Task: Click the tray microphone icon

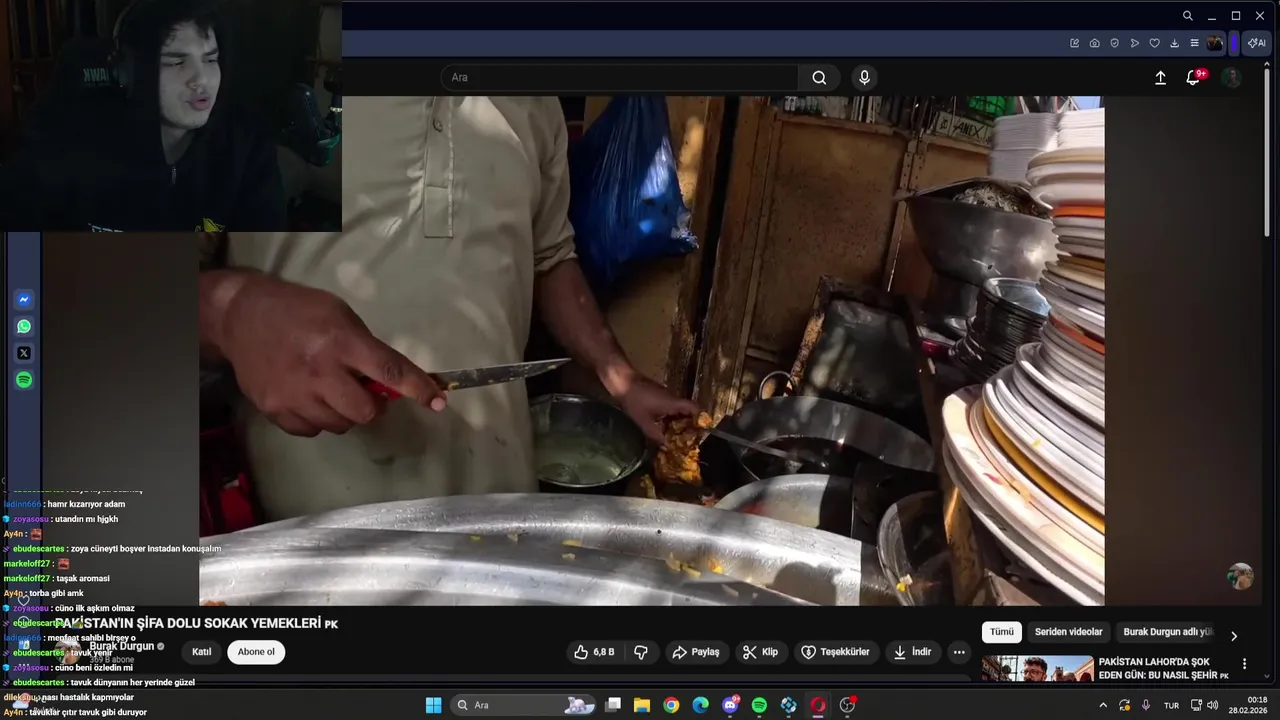Action: coord(1146,705)
